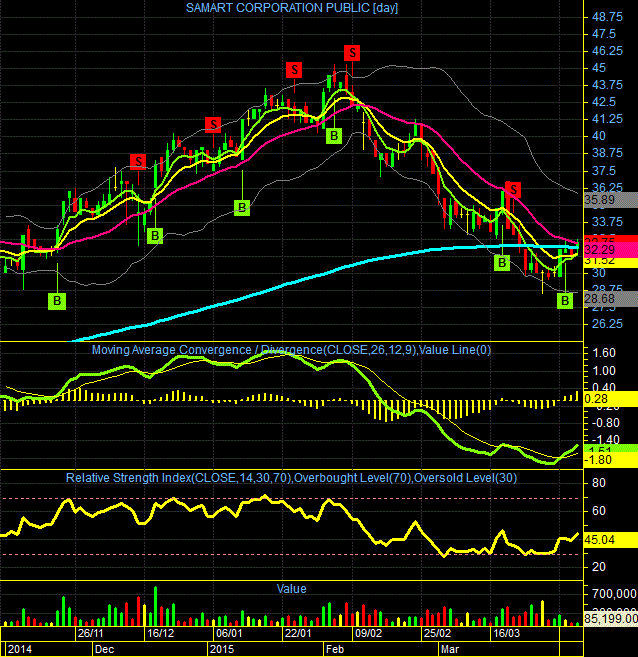Click the 26/11 date label
This screenshot has height=657, width=638.
click(90, 633)
